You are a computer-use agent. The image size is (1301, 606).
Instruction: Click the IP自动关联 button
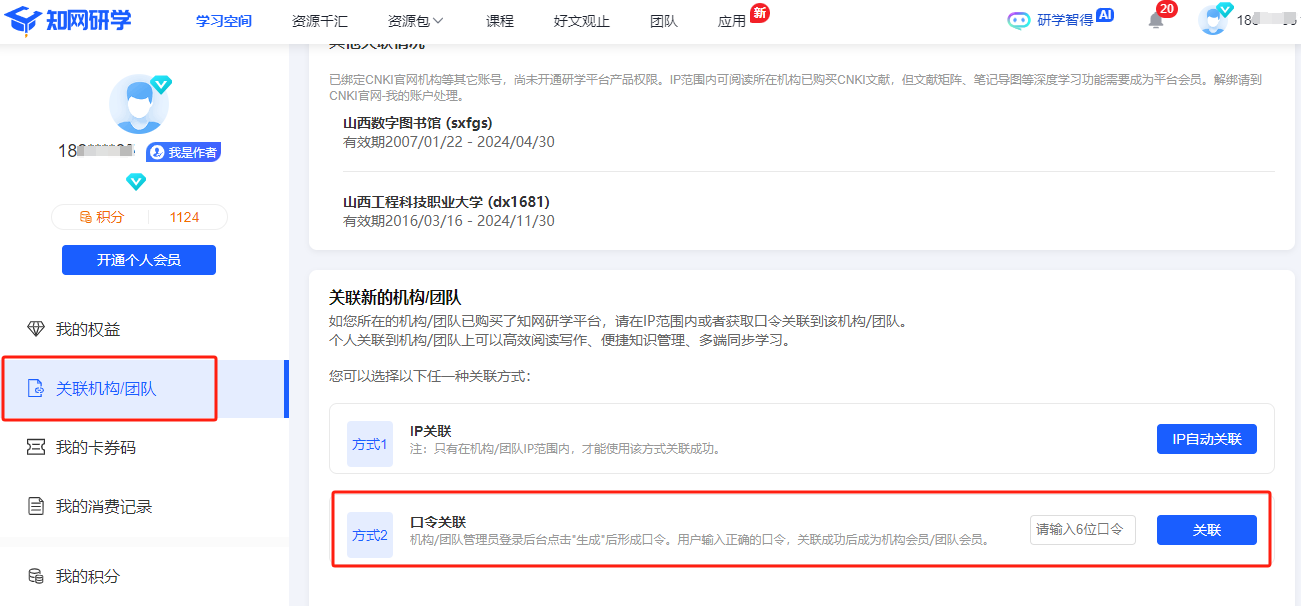tap(1207, 439)
